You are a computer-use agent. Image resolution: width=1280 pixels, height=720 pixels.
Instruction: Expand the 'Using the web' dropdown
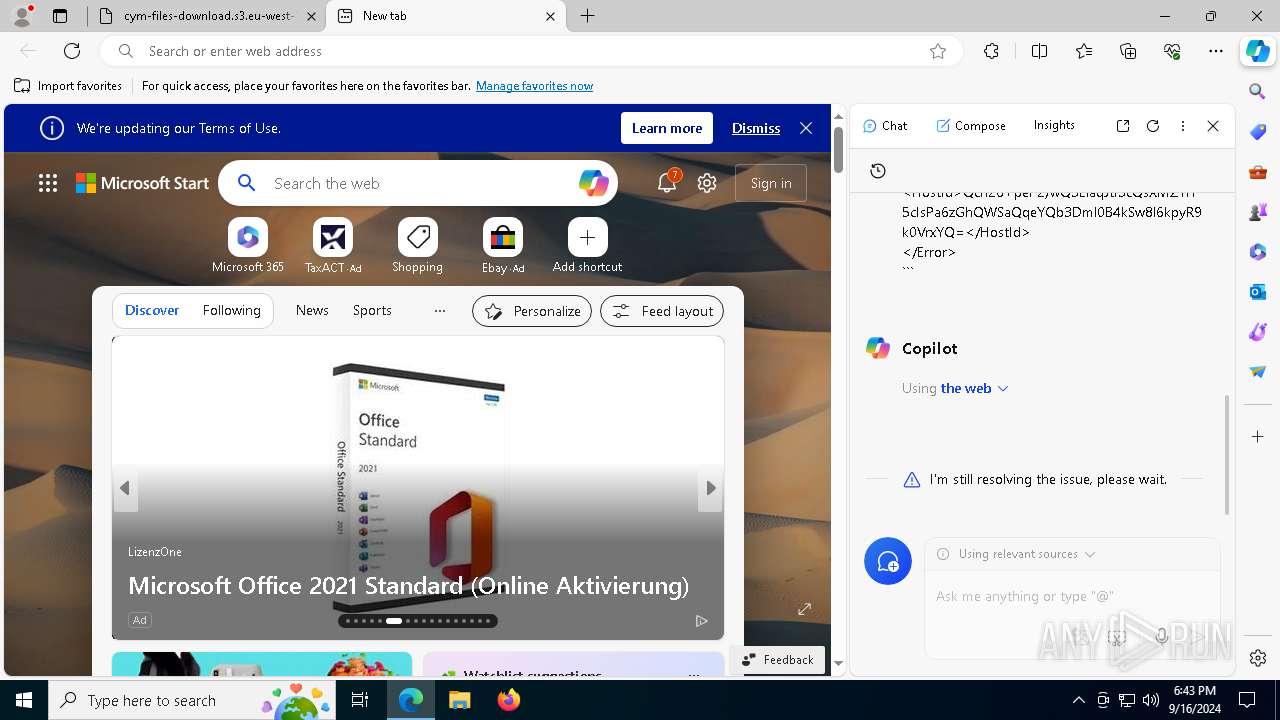click(974, 388)
